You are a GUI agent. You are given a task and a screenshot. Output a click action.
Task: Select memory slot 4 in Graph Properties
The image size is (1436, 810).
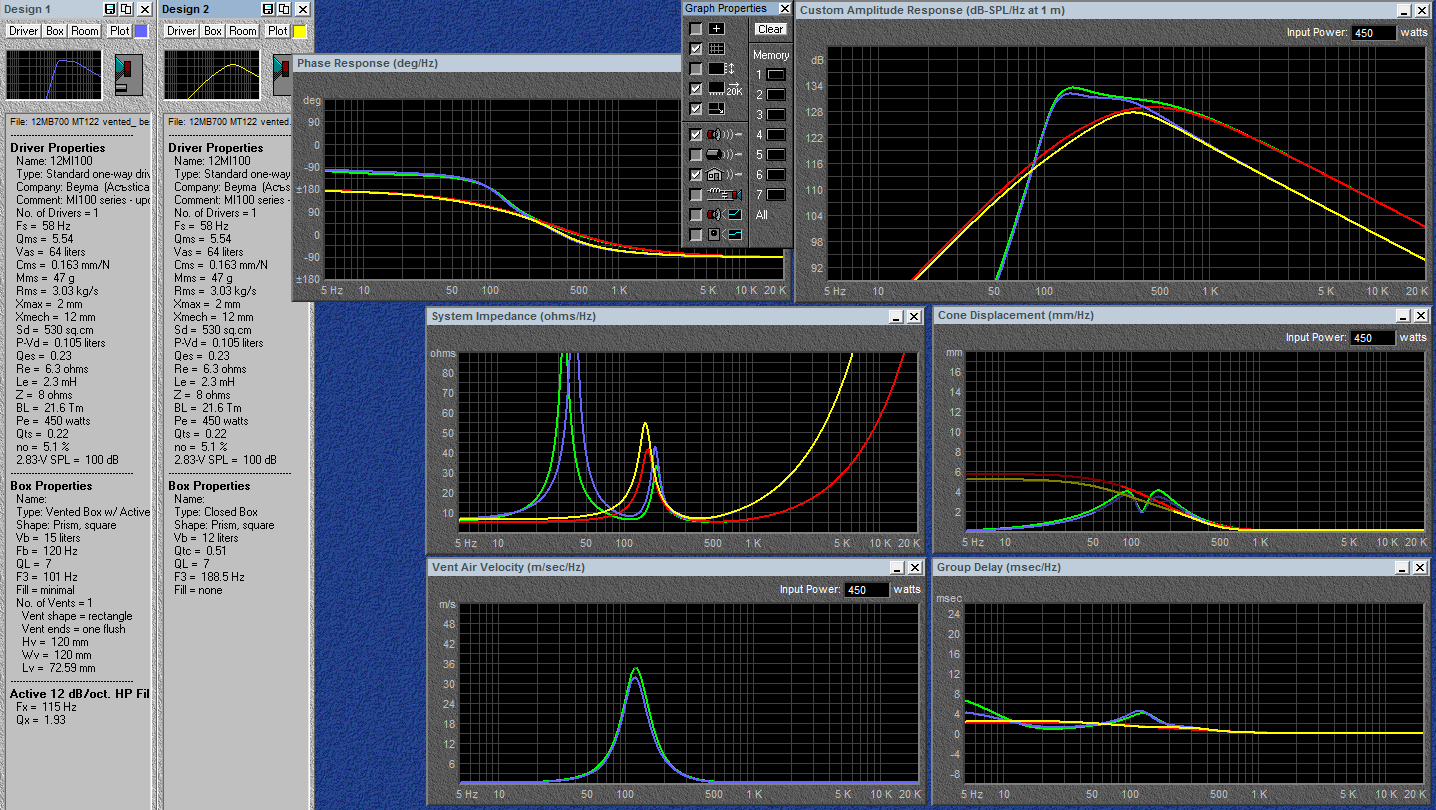[776, 135]
